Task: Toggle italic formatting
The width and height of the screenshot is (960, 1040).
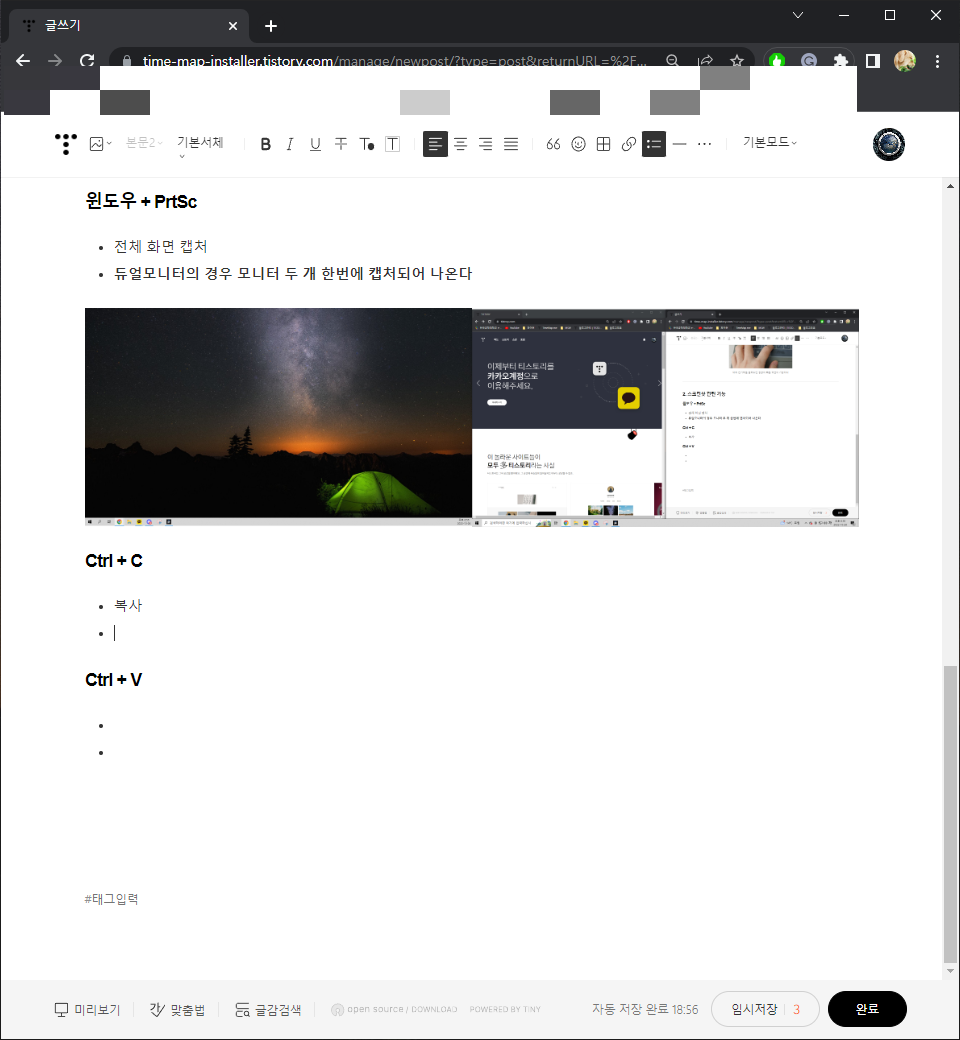Action: 290,144
